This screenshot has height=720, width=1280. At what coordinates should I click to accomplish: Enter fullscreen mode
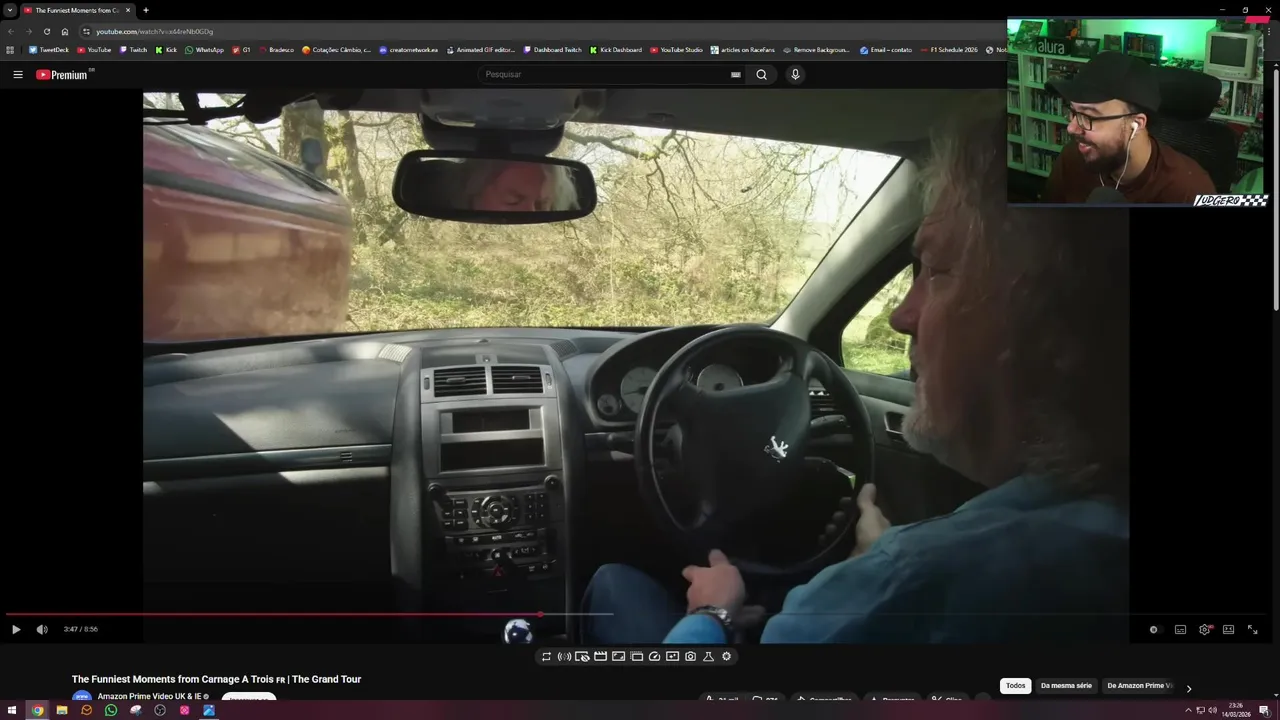[x=1252, y=630]
